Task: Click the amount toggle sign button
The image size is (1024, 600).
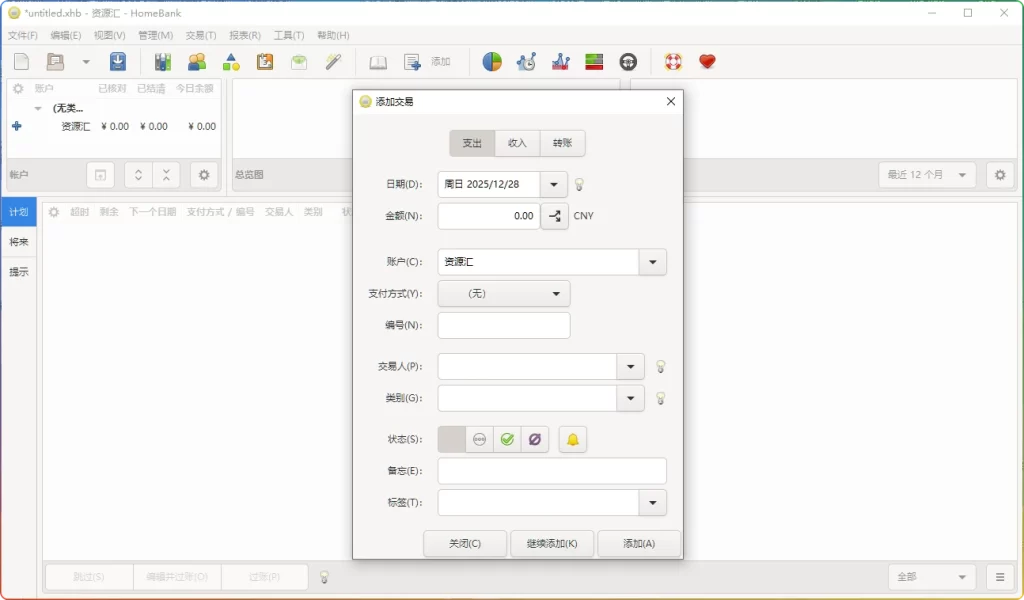Action: click(x=554, y=216)
